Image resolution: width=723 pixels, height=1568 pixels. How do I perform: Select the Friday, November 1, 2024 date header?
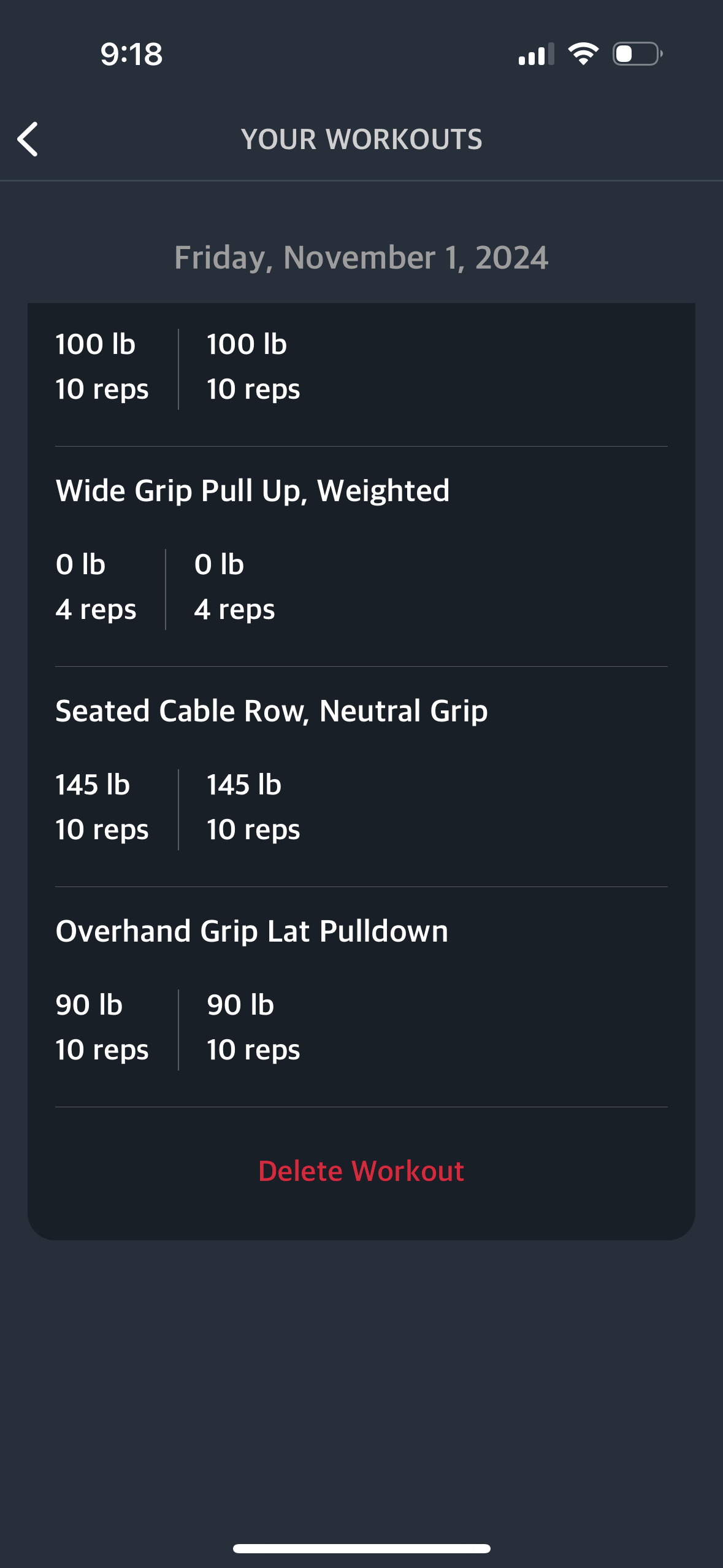pyautogui.click(x=361, y=258)
